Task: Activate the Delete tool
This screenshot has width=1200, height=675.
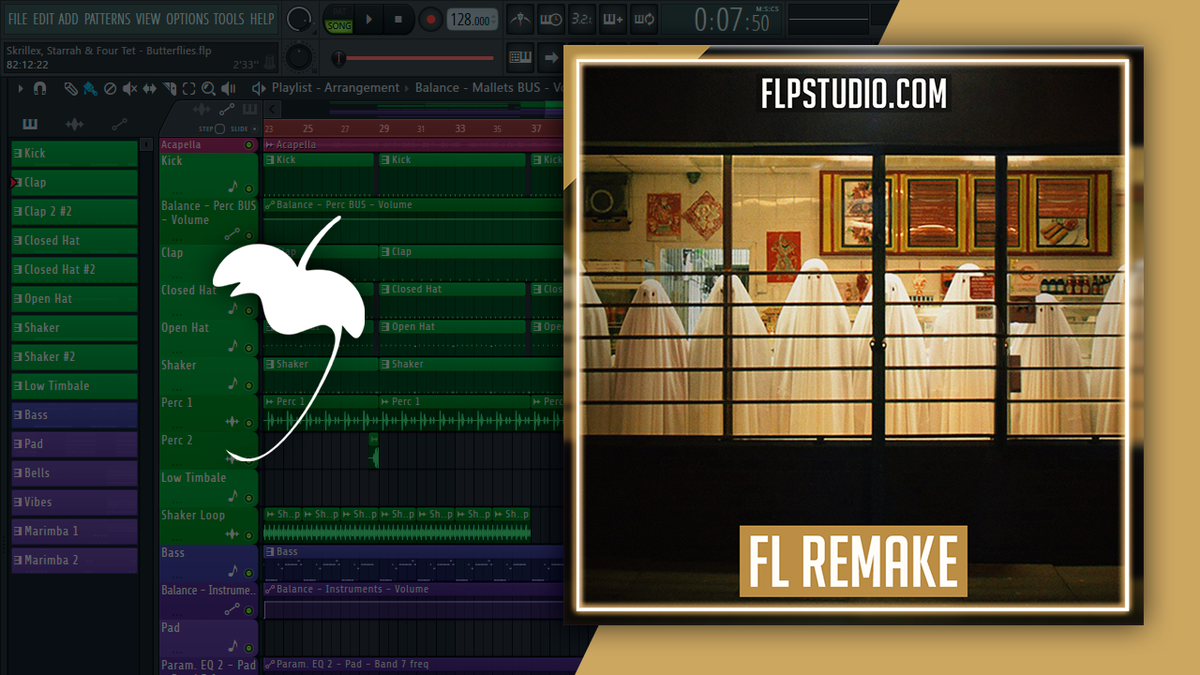Action: [110, 88]
